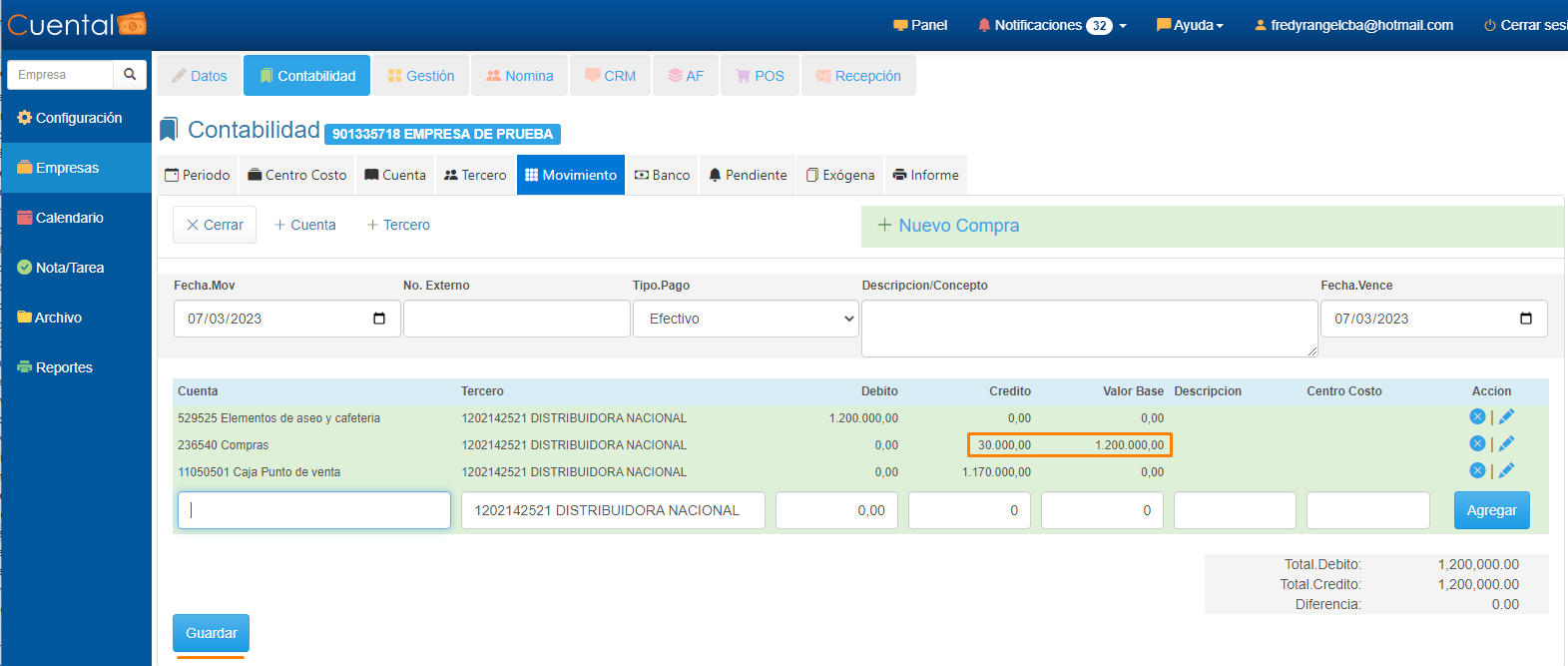Close the form with Cerrar button

click(x=215, y=225)
